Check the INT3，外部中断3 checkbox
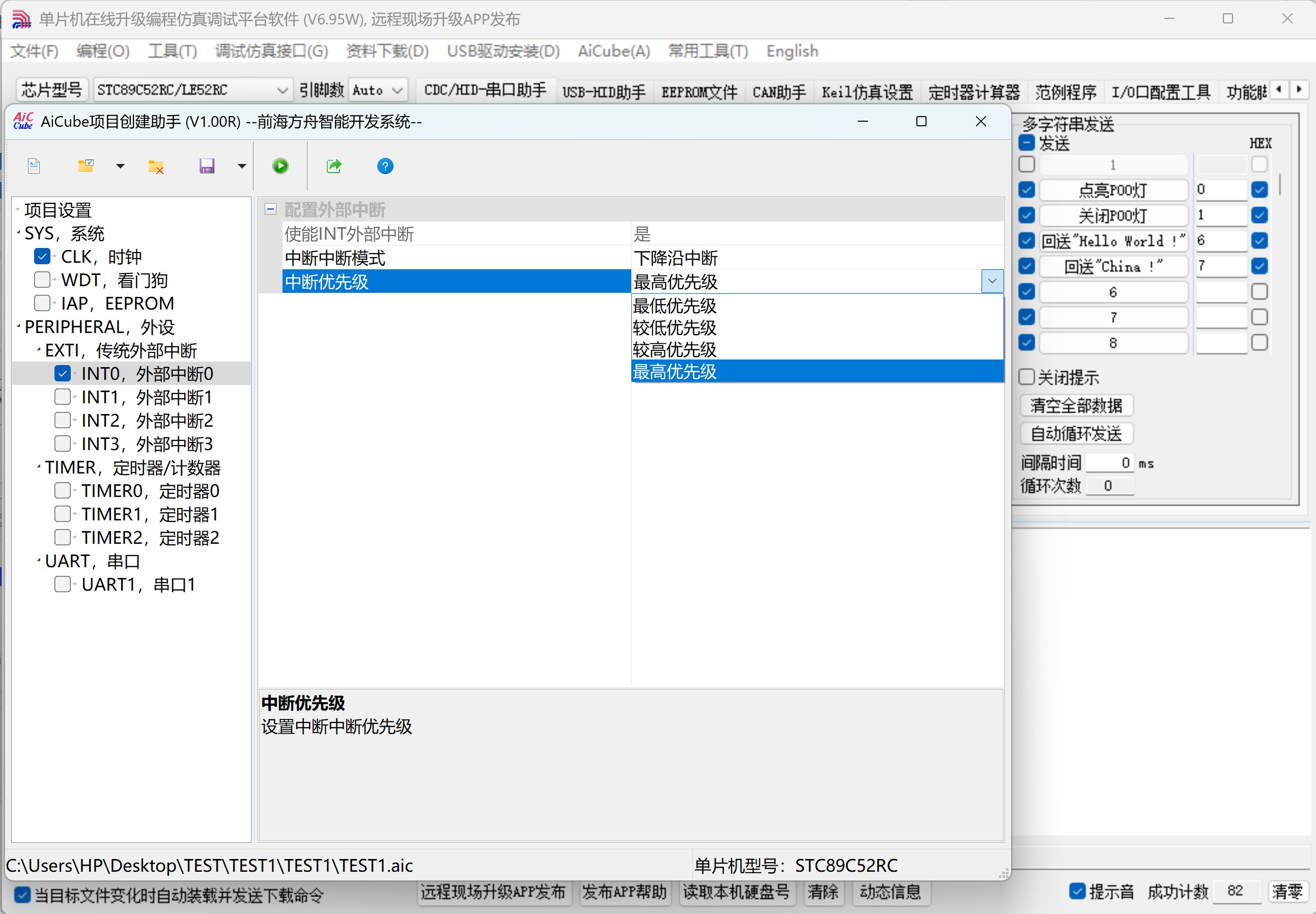The height and width of the screenshot is (914, 1316). click(63, 444)
